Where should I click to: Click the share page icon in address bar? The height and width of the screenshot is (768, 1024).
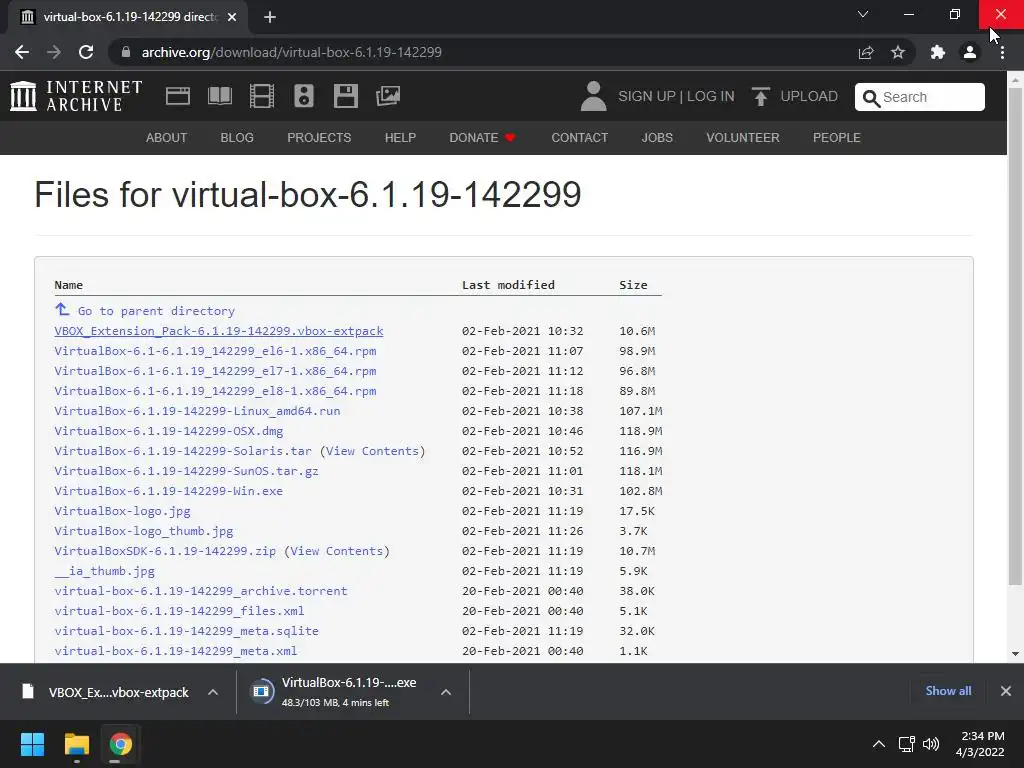866,52
